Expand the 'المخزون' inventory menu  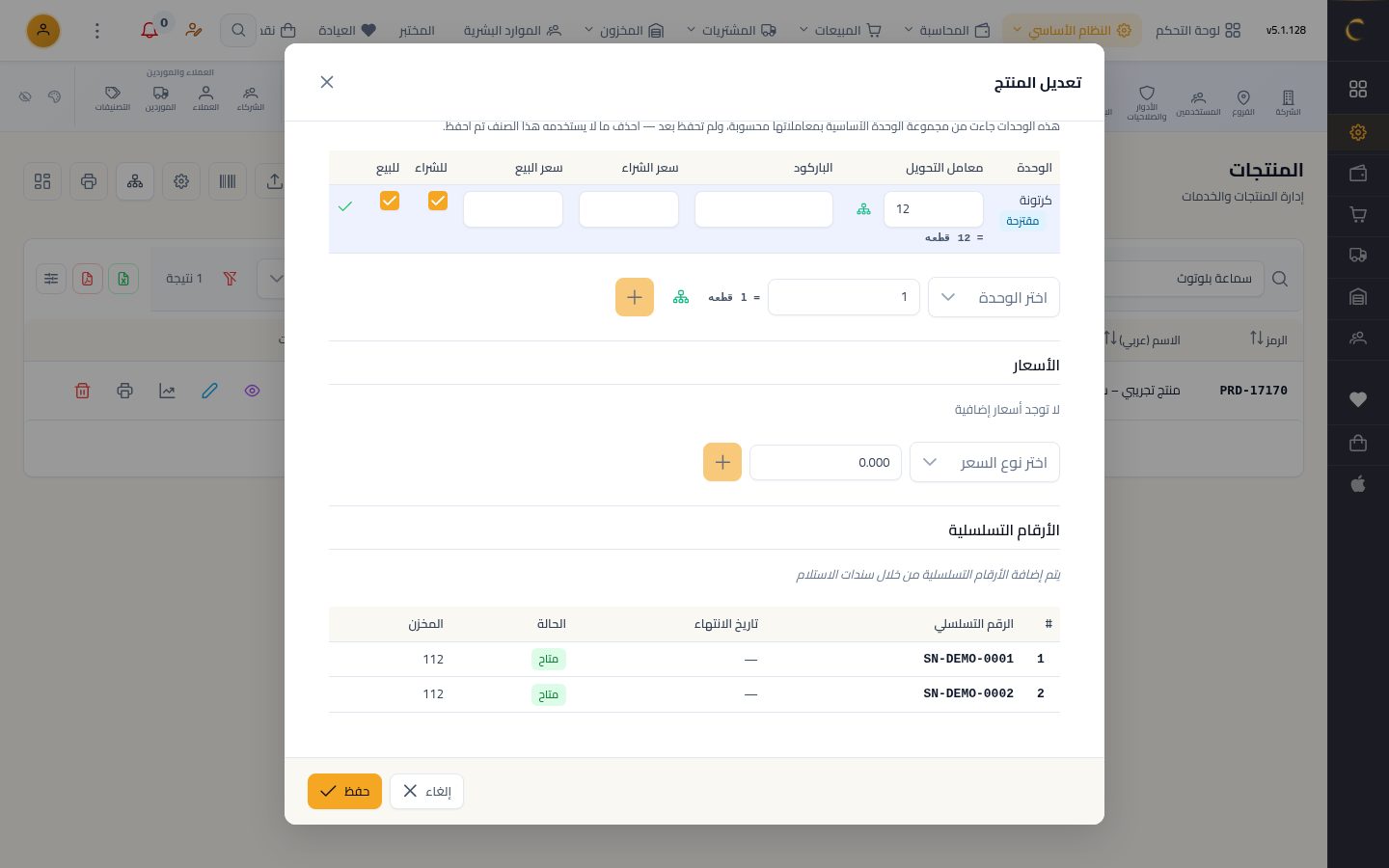click(x=624, y=30)
